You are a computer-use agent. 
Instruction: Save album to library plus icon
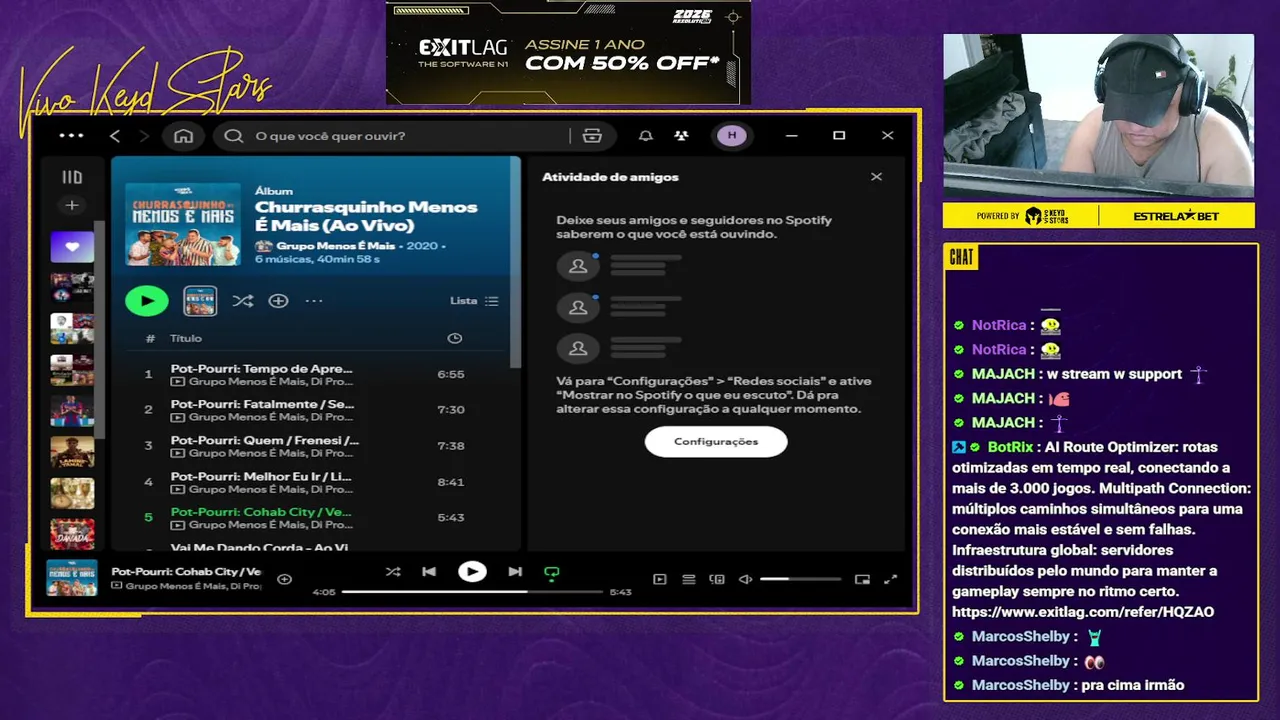[279, 300]
